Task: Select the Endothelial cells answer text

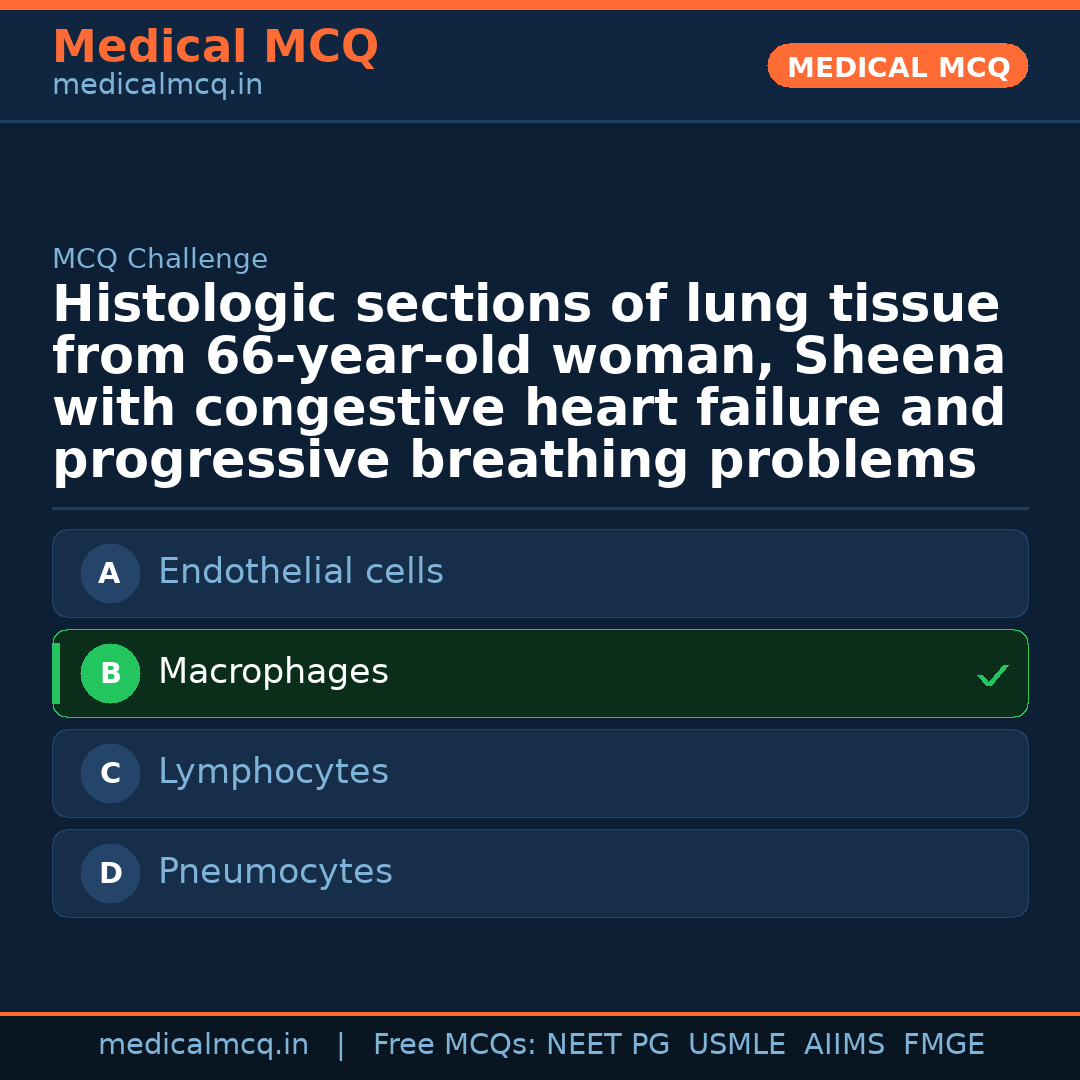Action: point(300,572)
